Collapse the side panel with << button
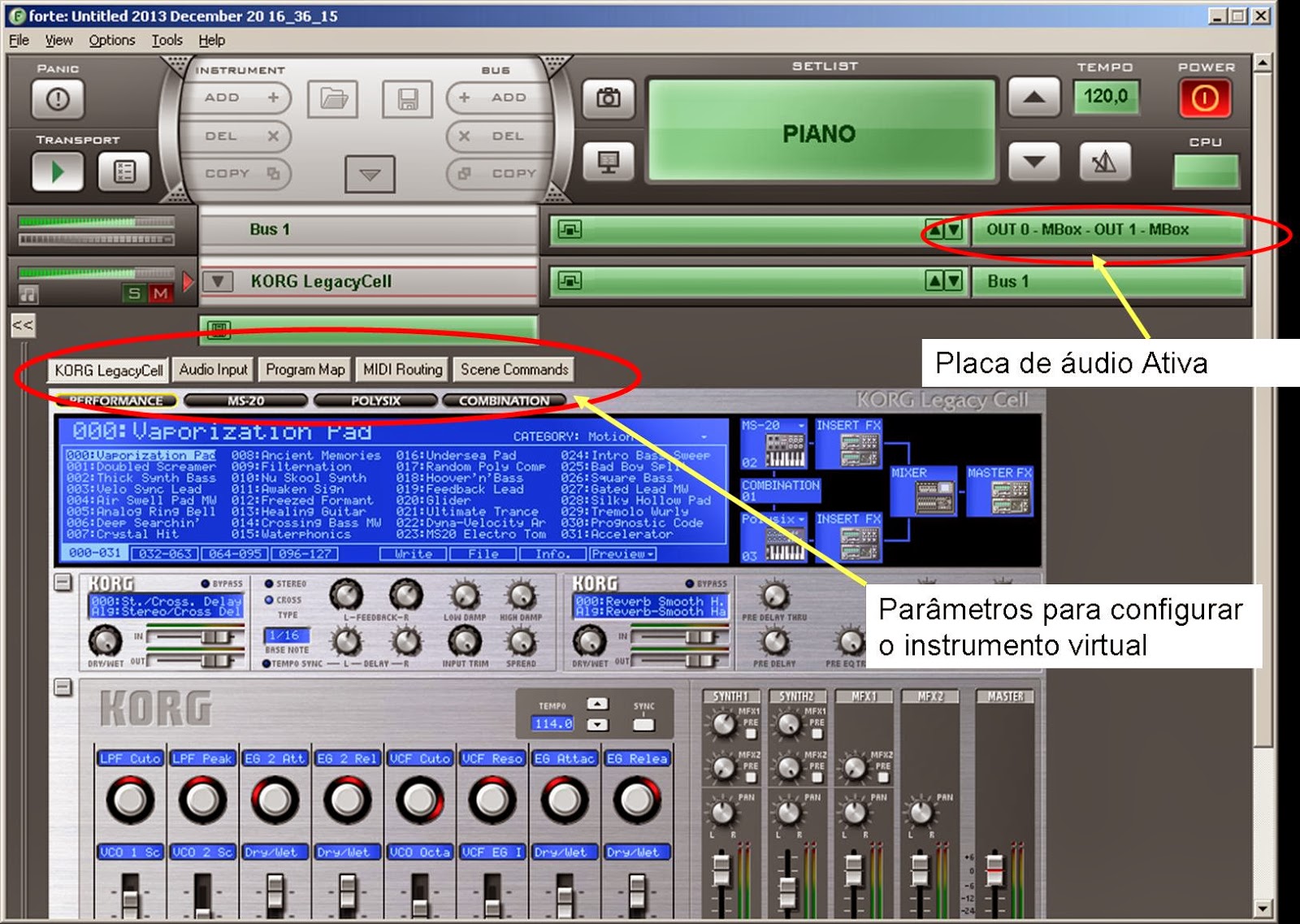 click(x=23, y=326)
